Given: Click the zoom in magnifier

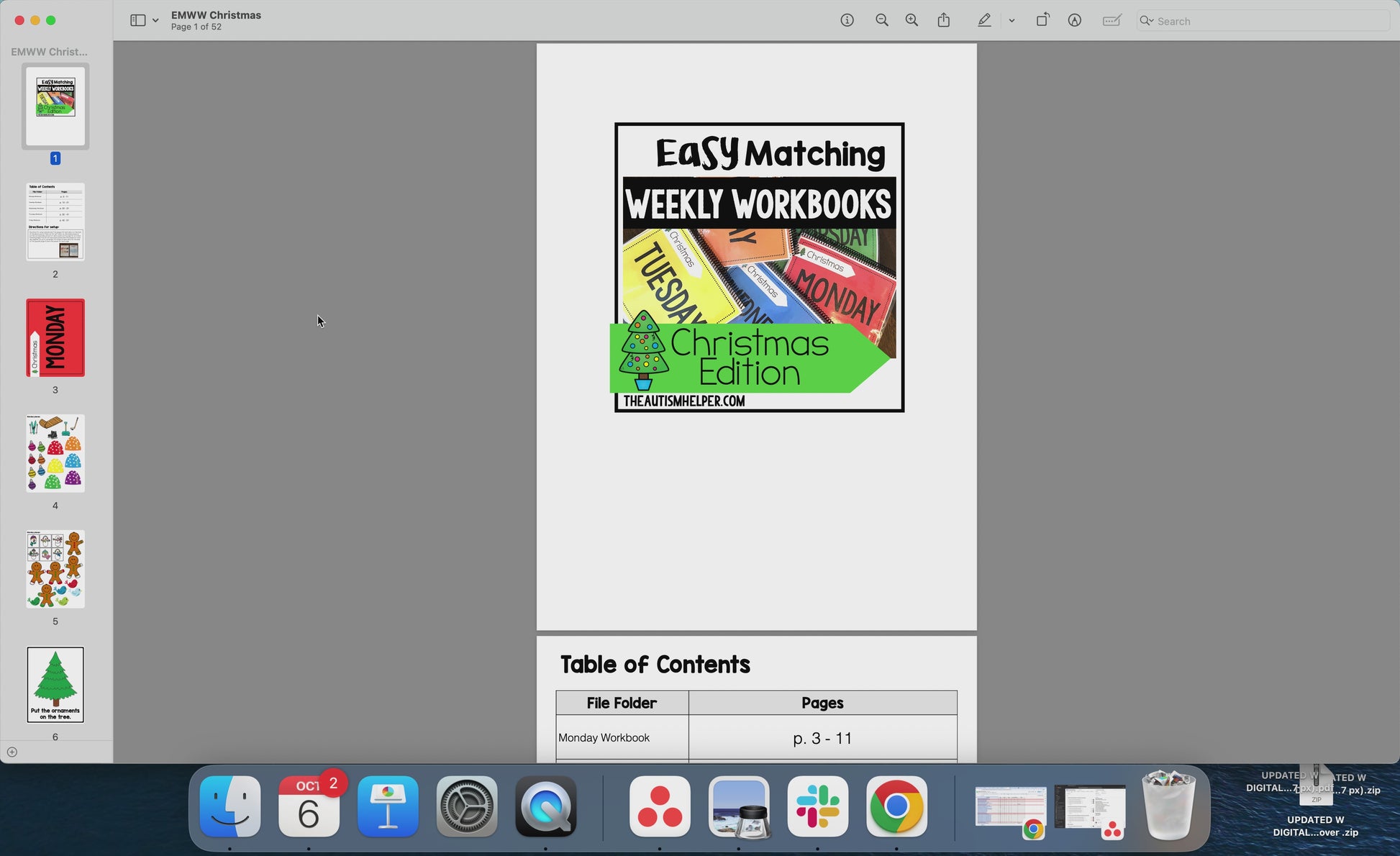Looking at the screenshot, I should point(912,21).
